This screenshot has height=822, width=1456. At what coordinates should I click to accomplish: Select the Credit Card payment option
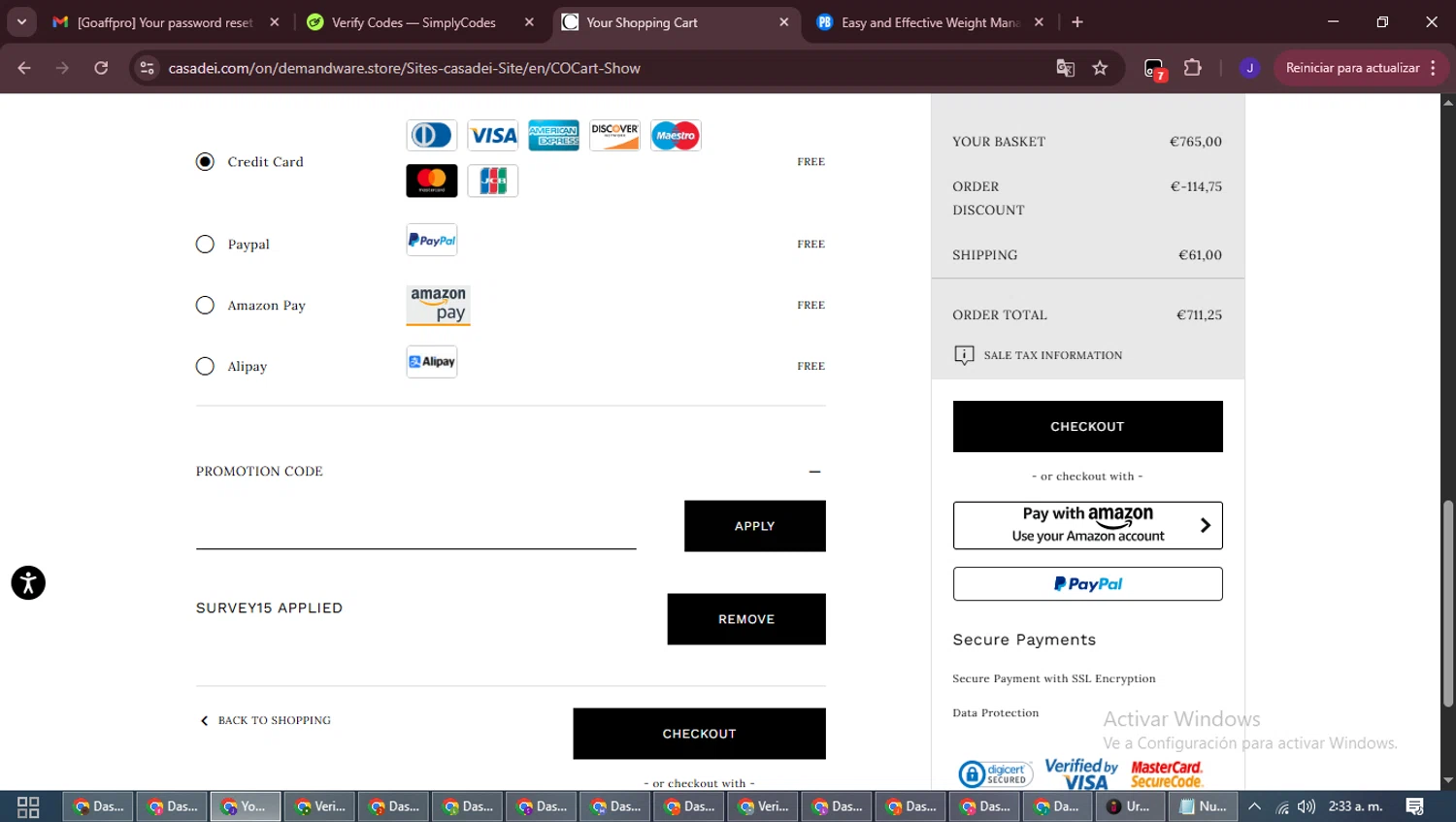[x=205, y=162]
